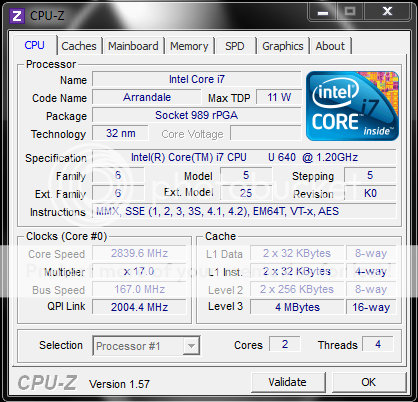Maximize the CPU-Z window
Image resolution: width=418 pixels, height=402 pixels.
(350, 12)
